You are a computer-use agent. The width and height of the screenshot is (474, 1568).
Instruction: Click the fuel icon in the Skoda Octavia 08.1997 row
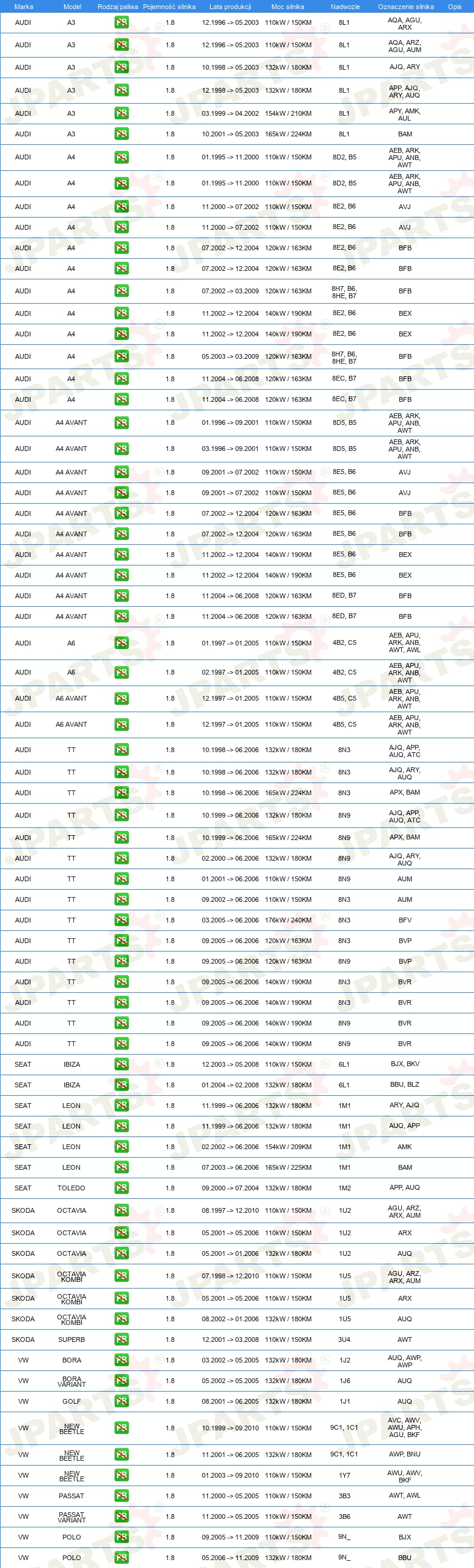point(122,1210)
